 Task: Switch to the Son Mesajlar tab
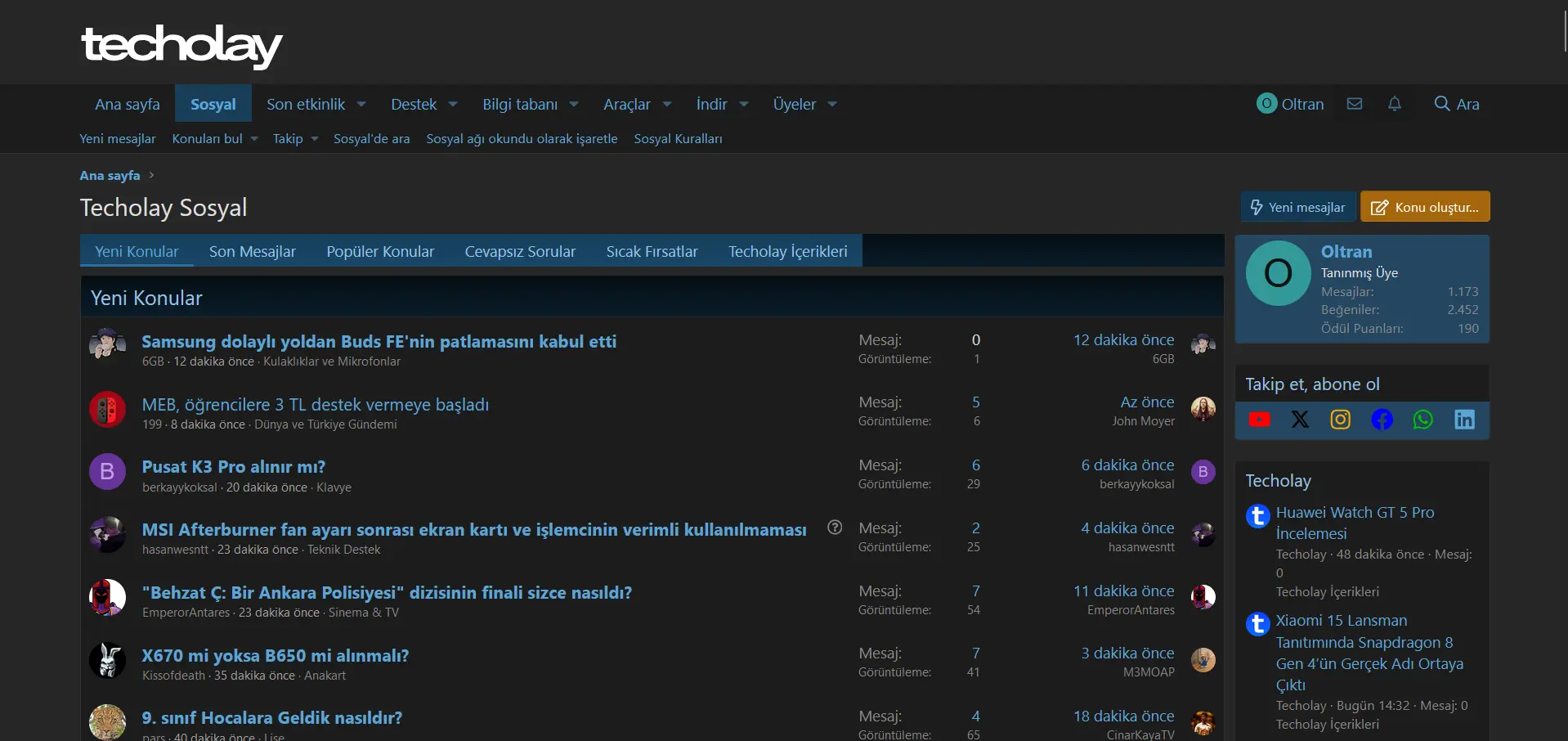(253, 251)
